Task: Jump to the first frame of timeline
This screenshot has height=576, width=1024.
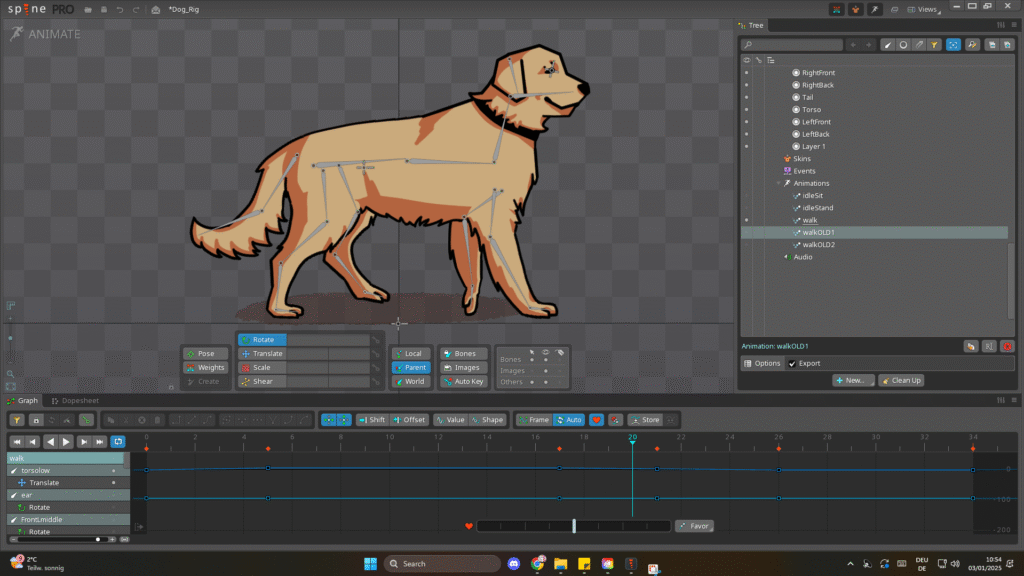Action: [x=17, y=441]
